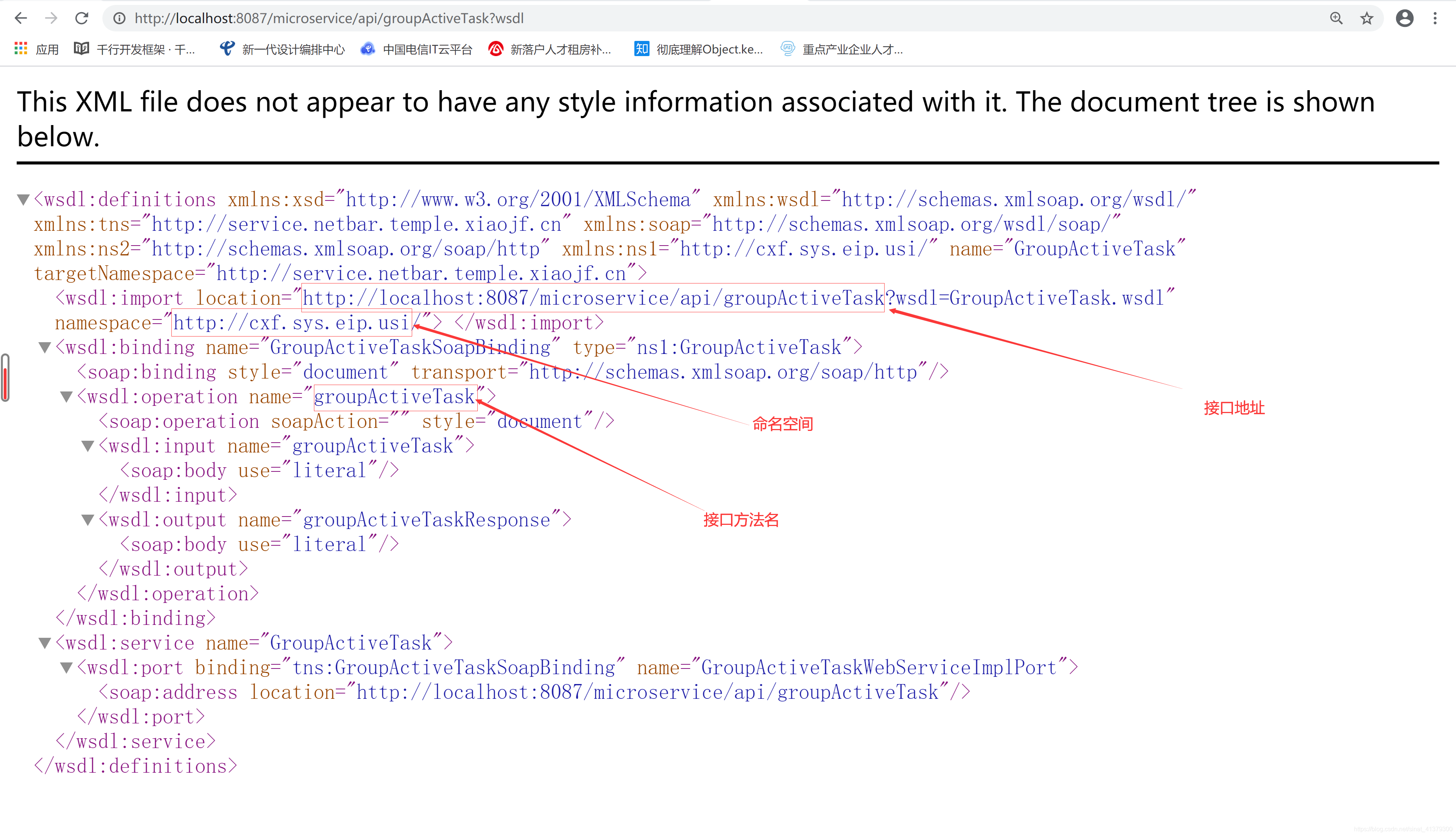This screenshot has width=1456, height=836.
Task: Click the zoom magnifier icon in the address bar
Action: (1336, 18)
